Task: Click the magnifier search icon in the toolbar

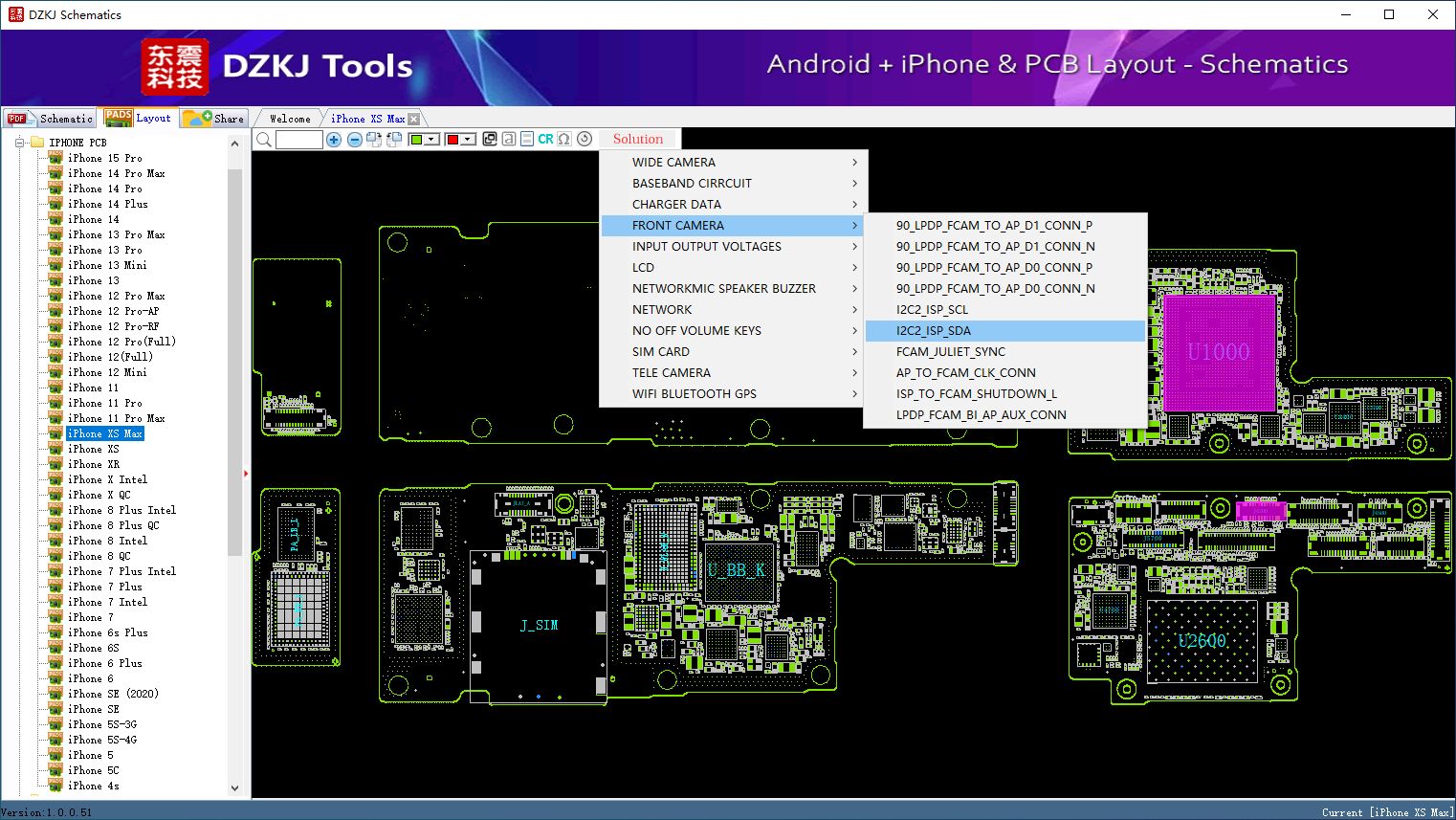Action: click(264, 140)
